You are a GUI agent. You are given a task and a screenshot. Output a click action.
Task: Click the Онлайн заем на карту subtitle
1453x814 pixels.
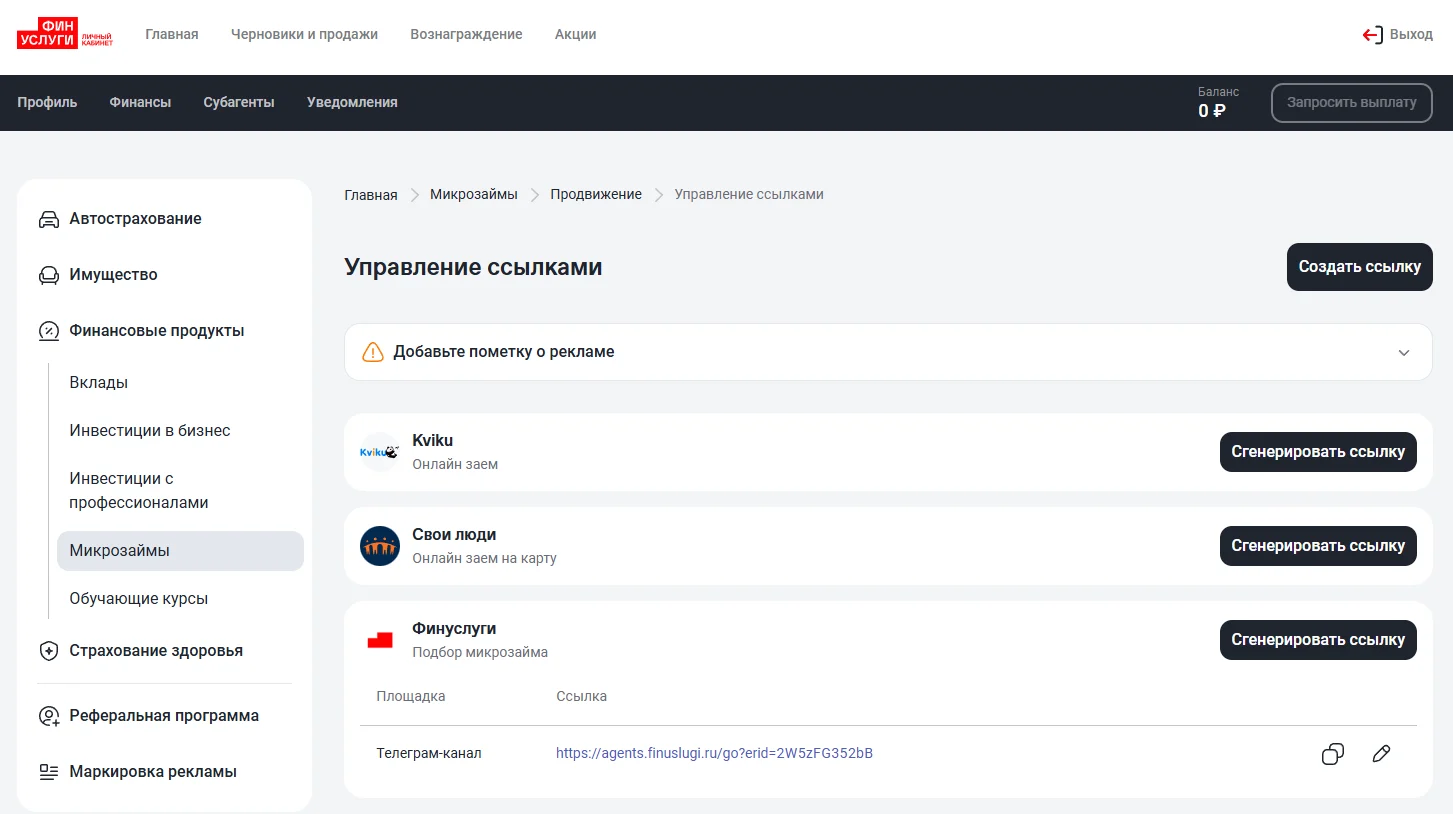pos(484,558)
